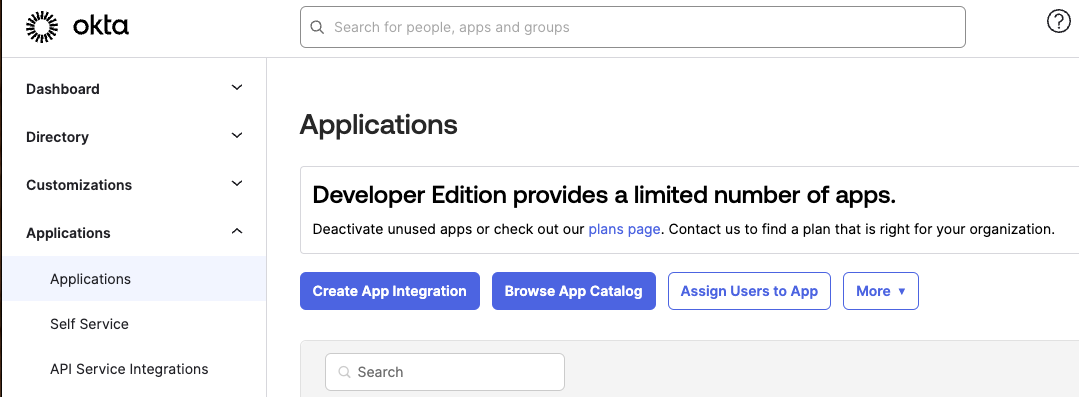Open Directory in the sidebar
The width and height of the screenshot is (1079, 397).
pyautogui.click(x=57, y=137)
